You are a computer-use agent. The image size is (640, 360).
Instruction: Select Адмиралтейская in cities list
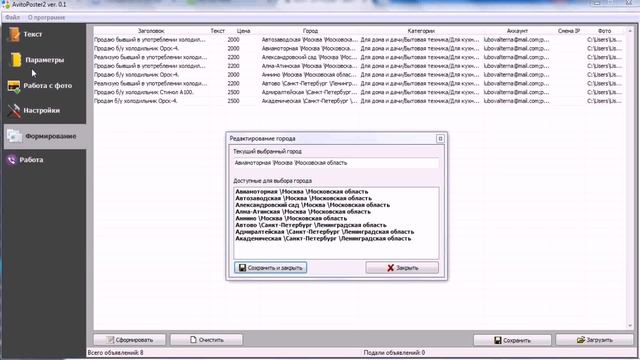click(x=324, y=231)
